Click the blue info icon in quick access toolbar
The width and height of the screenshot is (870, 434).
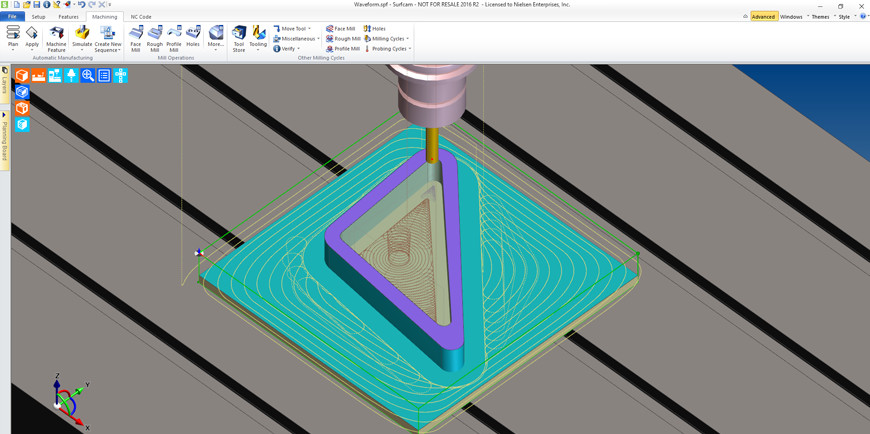pyautogui.click(x=47, y=4)
